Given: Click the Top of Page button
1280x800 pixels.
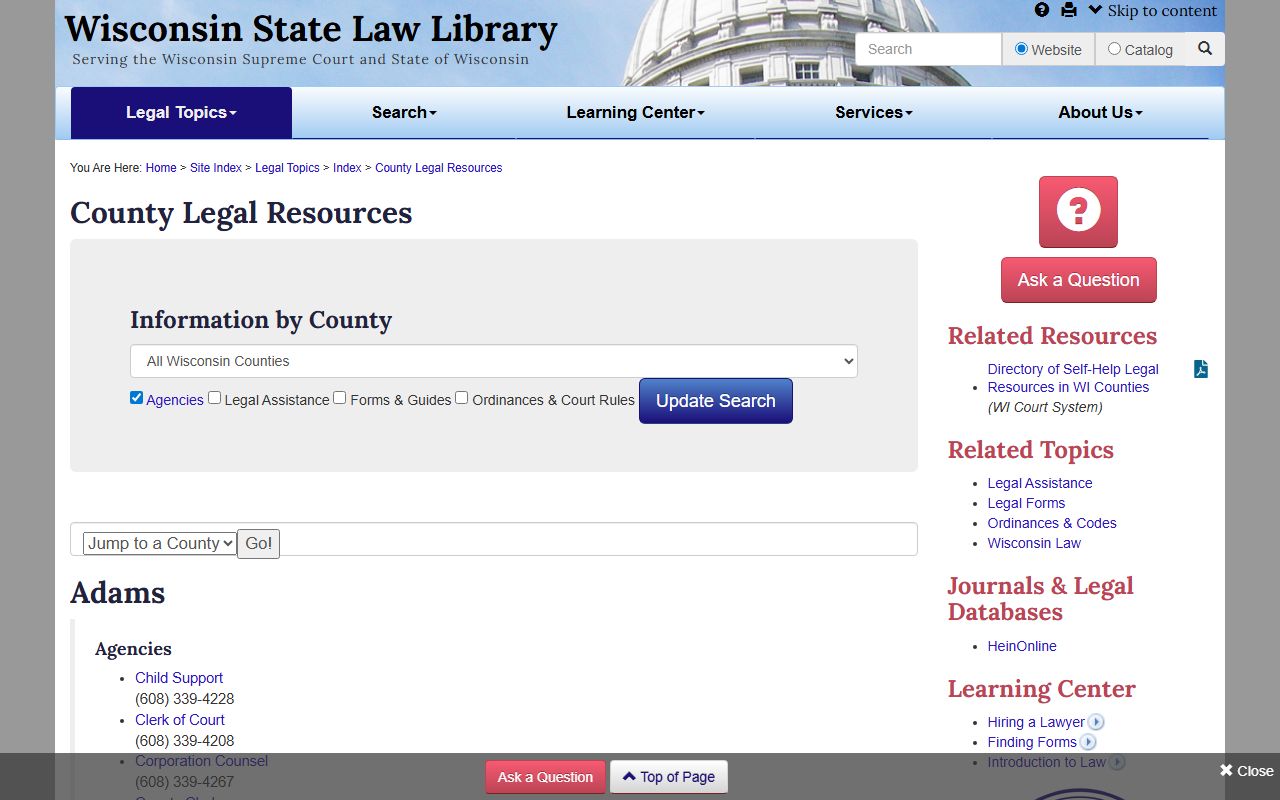Looking at the screenshot, I should pos(669,777).
